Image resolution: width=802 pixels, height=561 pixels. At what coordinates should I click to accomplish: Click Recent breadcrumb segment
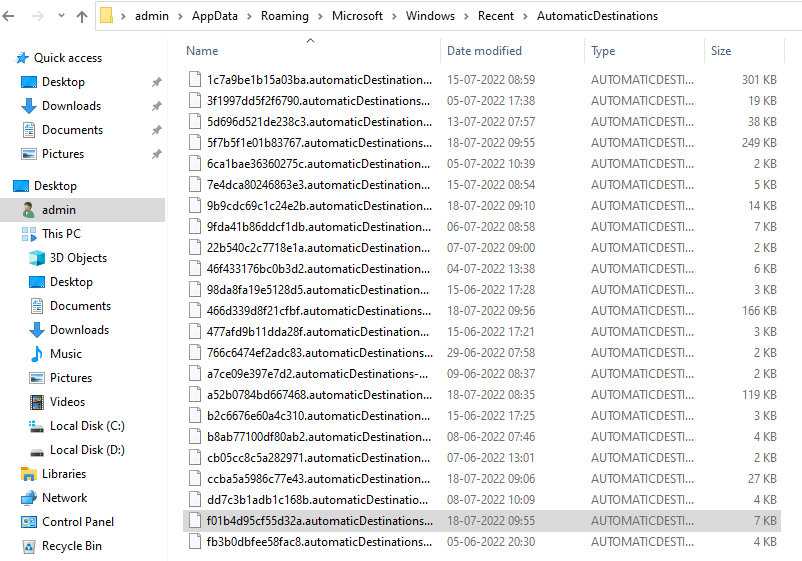496,16
